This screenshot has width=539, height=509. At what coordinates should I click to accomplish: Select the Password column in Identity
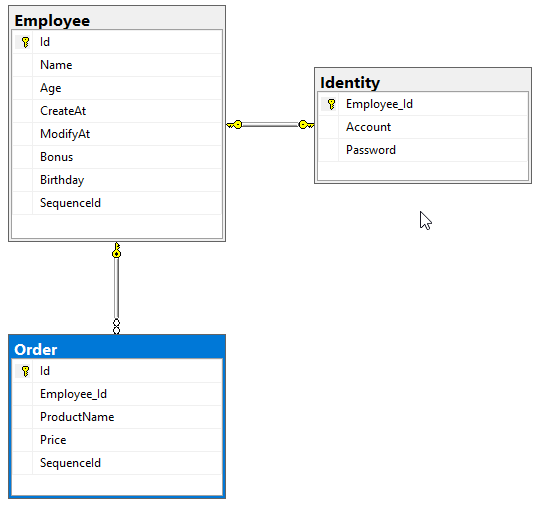423,150
